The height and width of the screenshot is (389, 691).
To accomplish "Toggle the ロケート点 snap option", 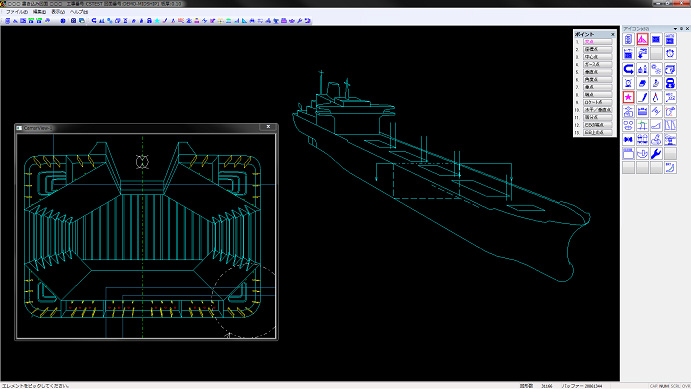I will (x=598, y=102).
